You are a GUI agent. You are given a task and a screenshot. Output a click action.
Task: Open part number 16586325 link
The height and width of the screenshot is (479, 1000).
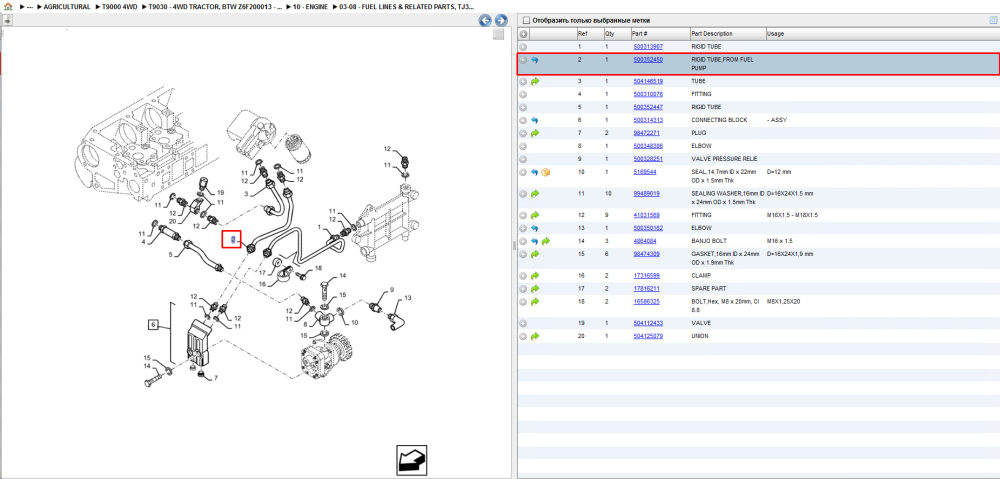click(x=646, y=301)
